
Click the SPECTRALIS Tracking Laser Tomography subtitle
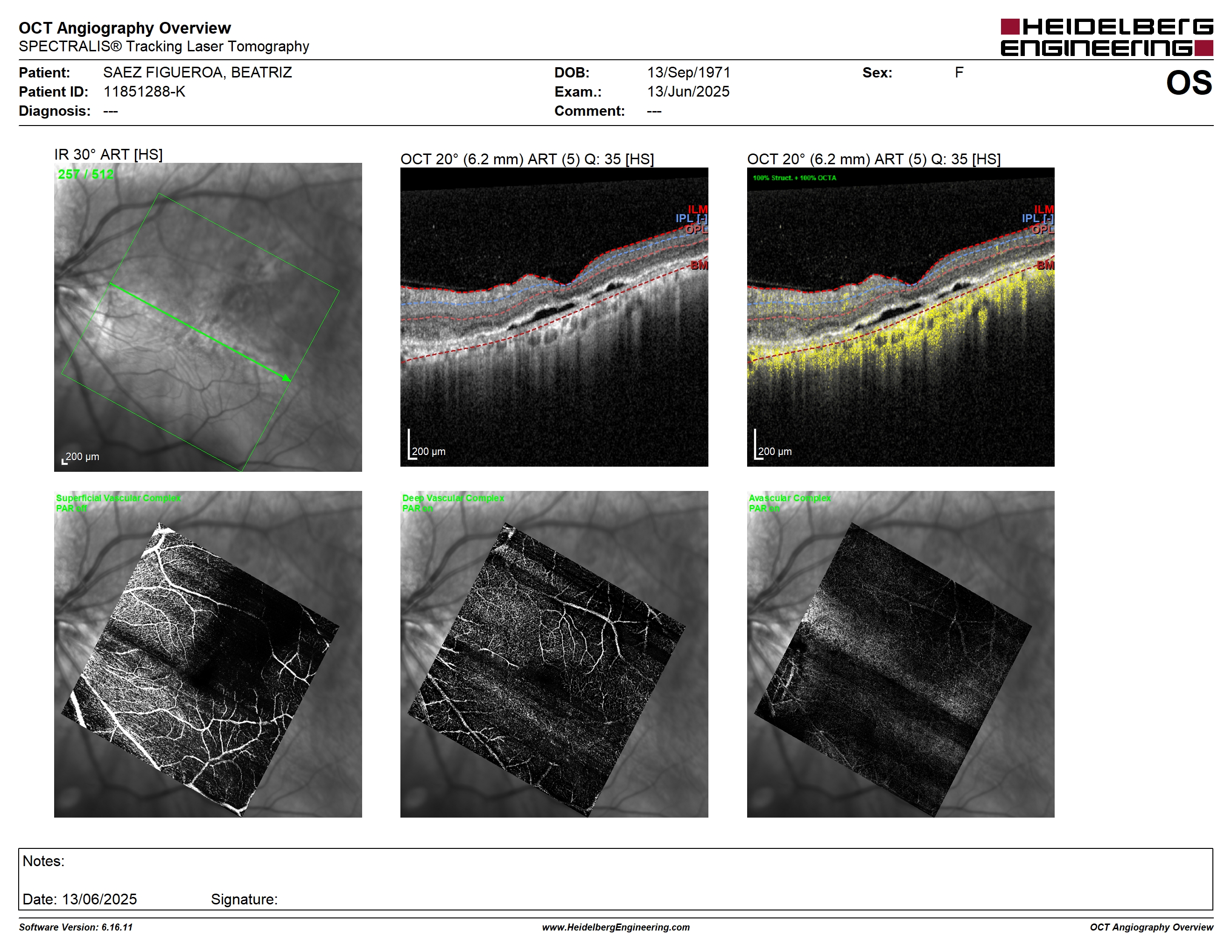[x=164, y=46]
